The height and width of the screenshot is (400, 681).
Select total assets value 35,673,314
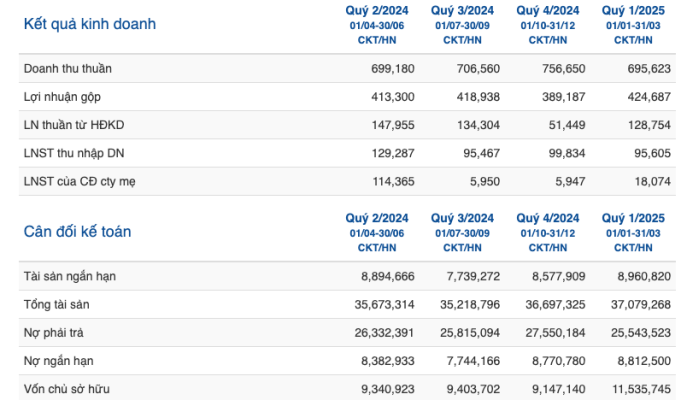384,304
